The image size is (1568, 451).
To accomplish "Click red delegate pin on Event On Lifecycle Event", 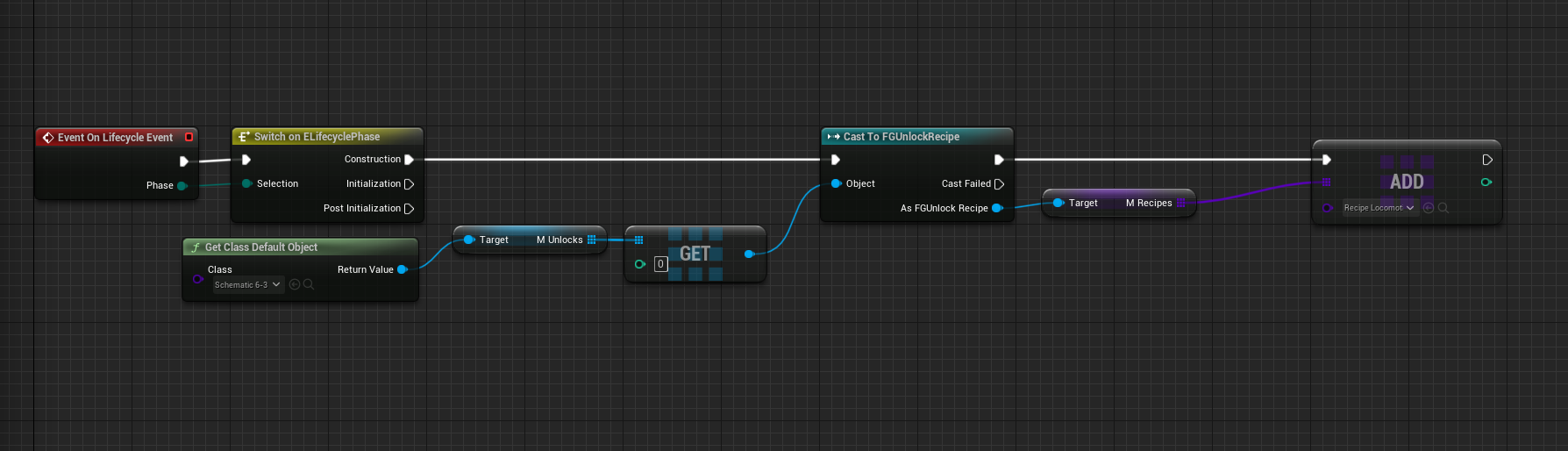I will click(x=189, y=137).
